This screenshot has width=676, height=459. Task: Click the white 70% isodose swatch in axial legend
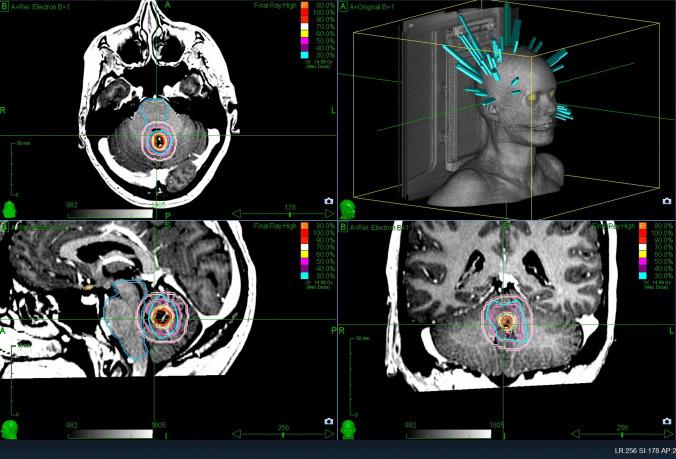[x=304, y=27]
